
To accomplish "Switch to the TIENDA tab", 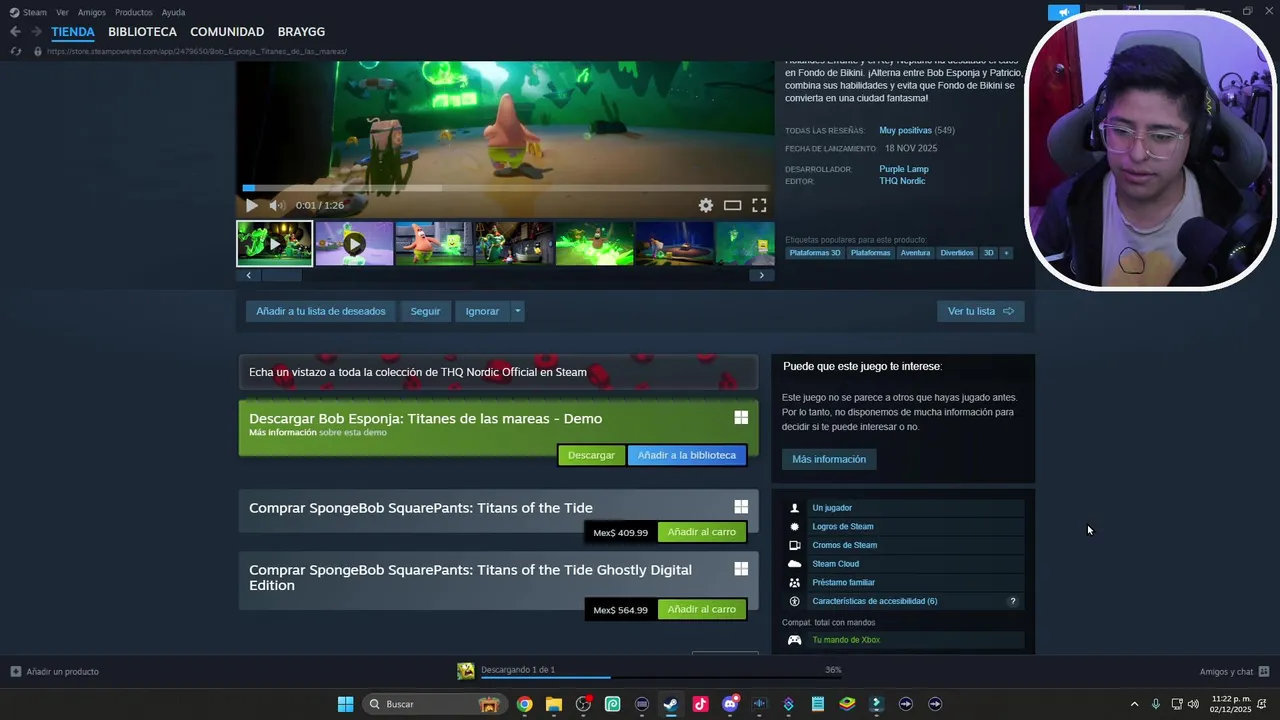I will pyautogui.click(x=73, y=32).
